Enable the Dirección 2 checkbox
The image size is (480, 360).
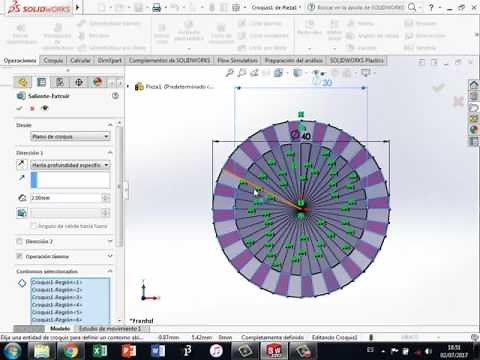pos(19,241)
